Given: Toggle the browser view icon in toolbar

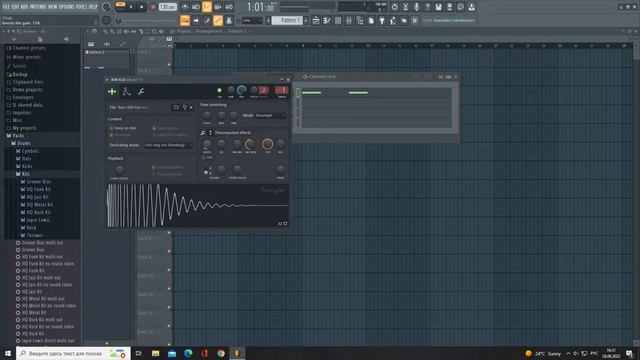Looking at the screenshot, I should 360,20.
